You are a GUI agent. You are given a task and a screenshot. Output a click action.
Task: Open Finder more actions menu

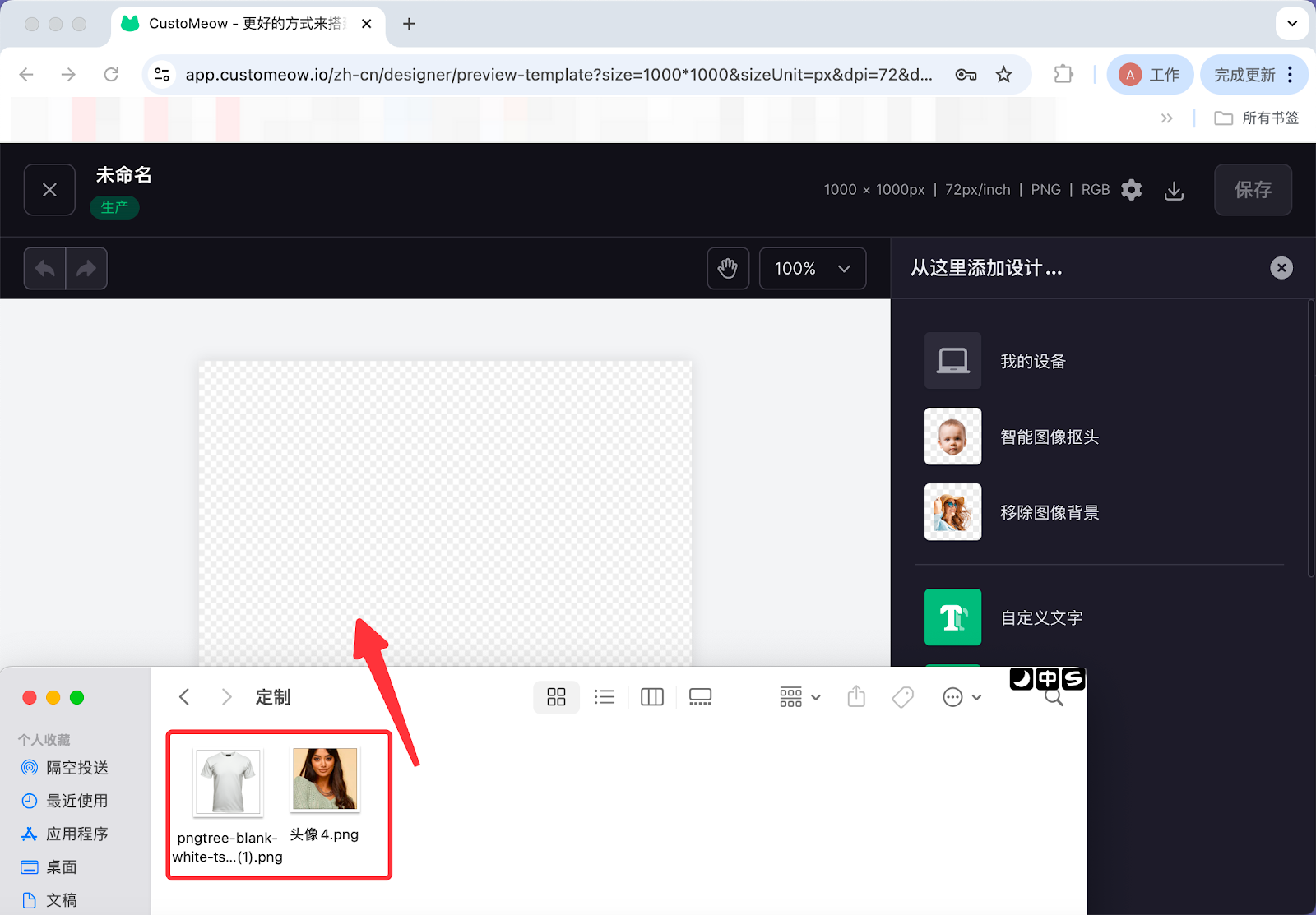(961, 697)
